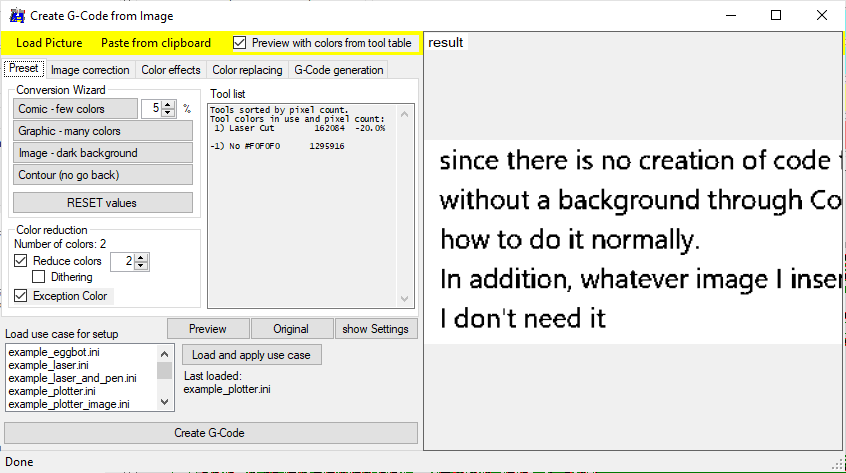846x473 pixels.
Task: Toggle the Reduce colors checkbox
Action: pyautogui.click(x=22, y=261)
